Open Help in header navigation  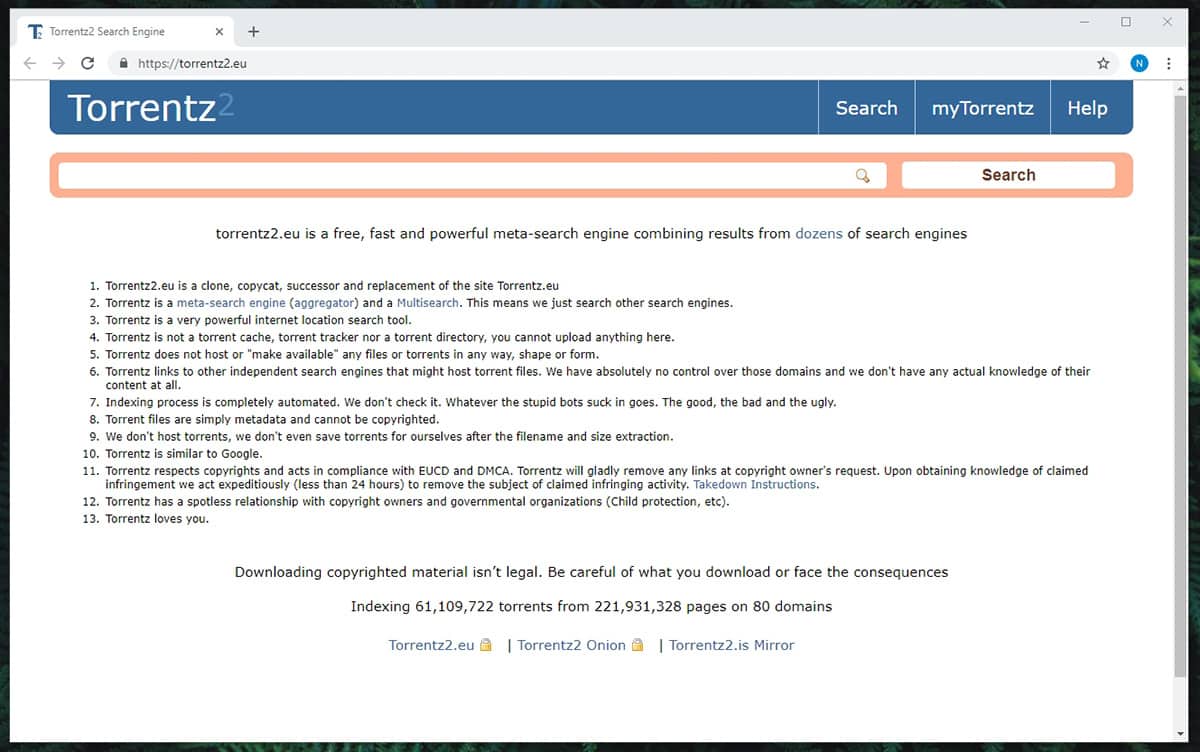tap(1087, 108)
